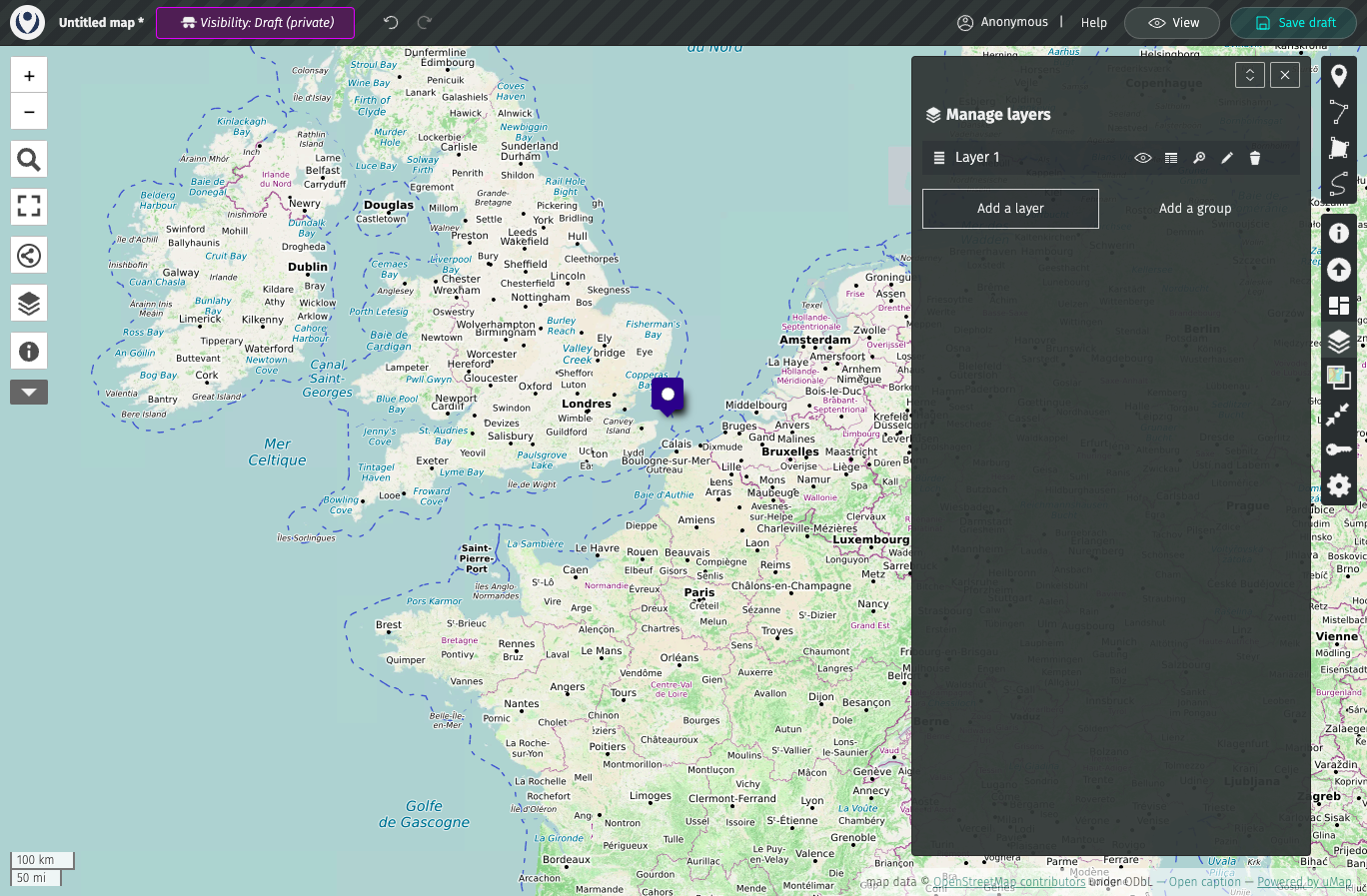This screenshot has width=1367, height=896.
Task: Open the Powered by uMap link
Action: pyautogui.click(x=1304, y=882)
